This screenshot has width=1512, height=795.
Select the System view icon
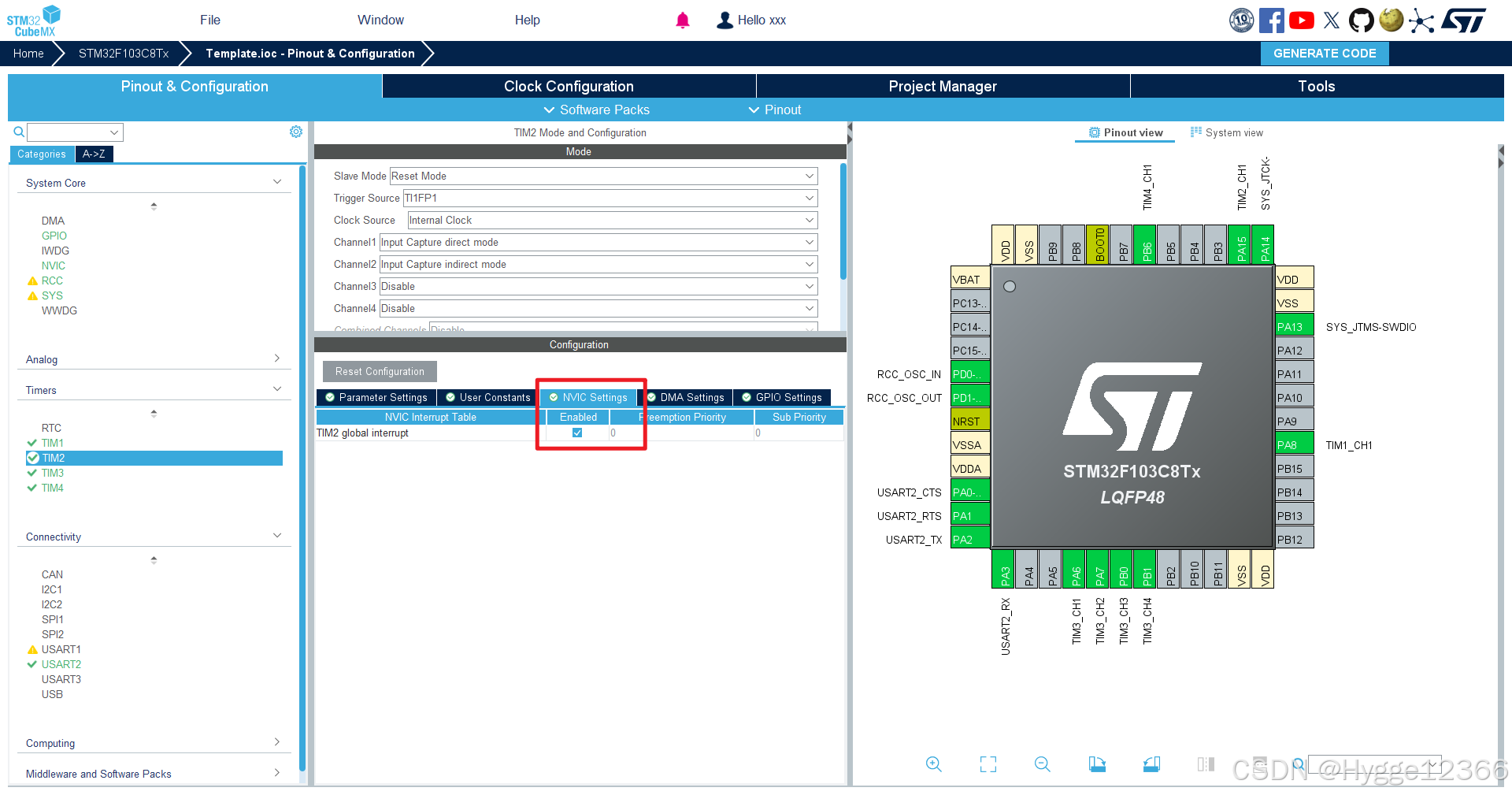click(x=1196, y=132)
